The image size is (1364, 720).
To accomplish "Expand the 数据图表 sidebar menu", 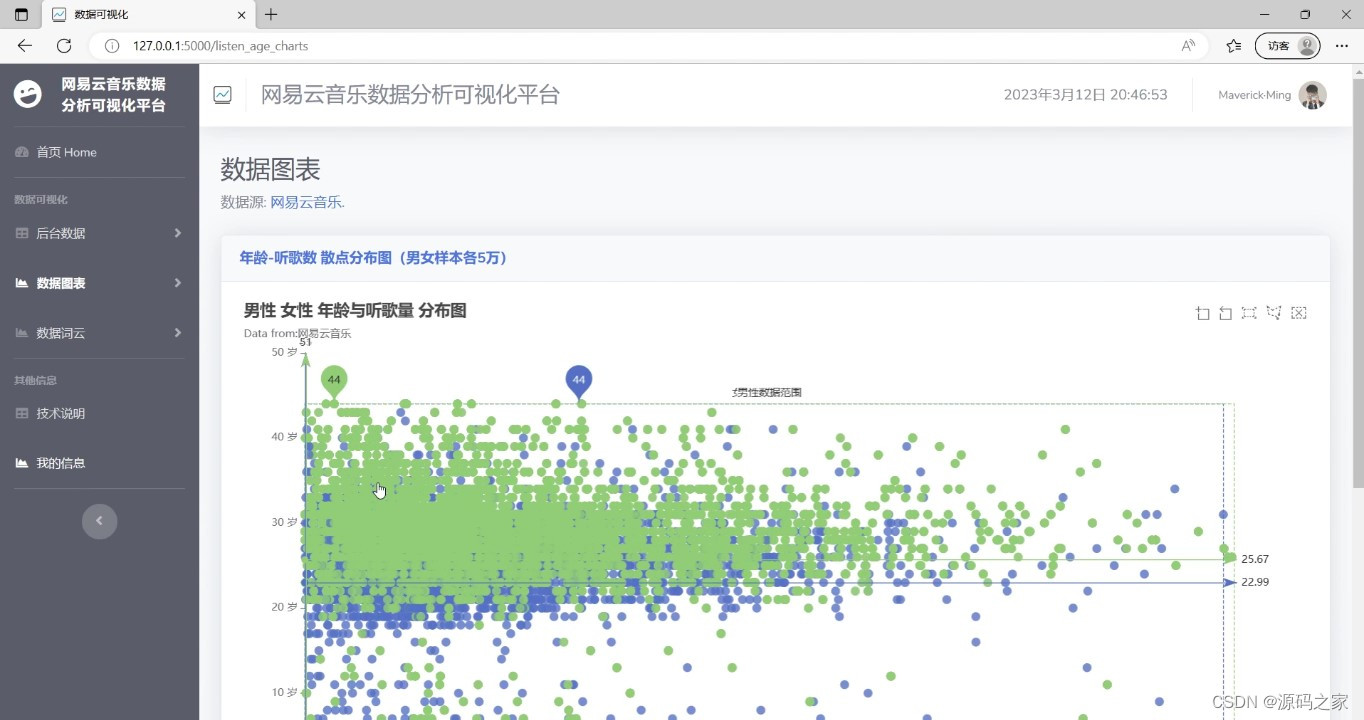I will coord(99,283).
